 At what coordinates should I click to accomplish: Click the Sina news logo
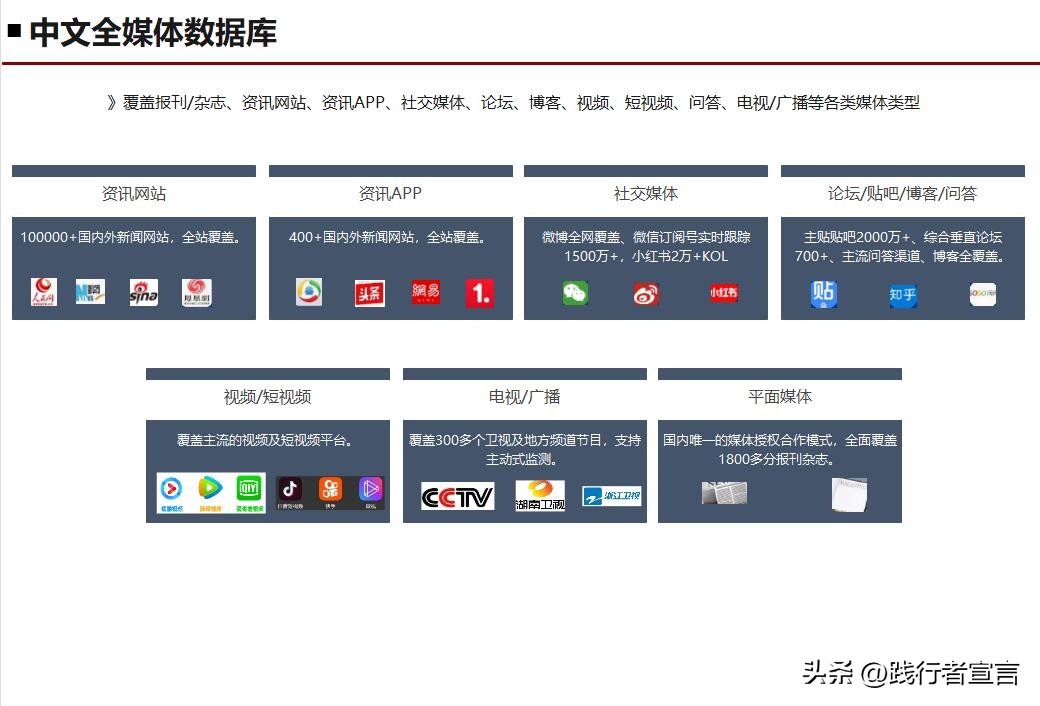click(x=143, y=294)
